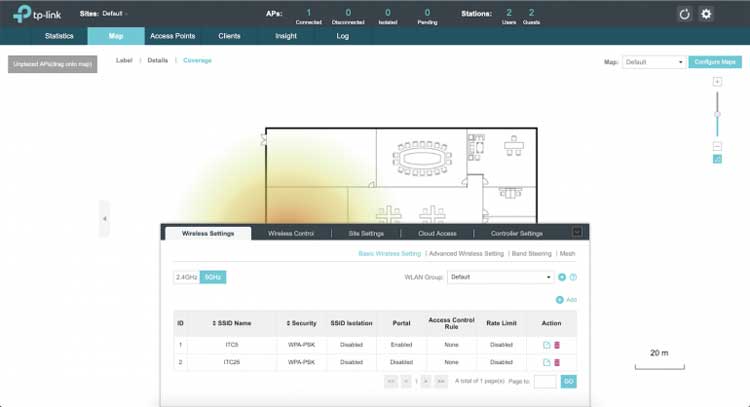
Task: Delete the ITC25 SSID with trash icon
Action: 557,362
